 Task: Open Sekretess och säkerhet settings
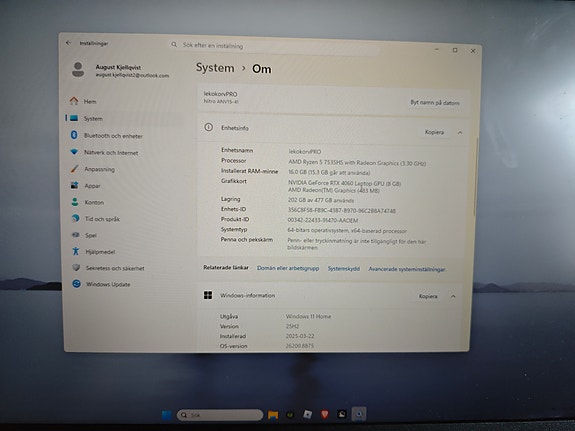tap(108, 268)
